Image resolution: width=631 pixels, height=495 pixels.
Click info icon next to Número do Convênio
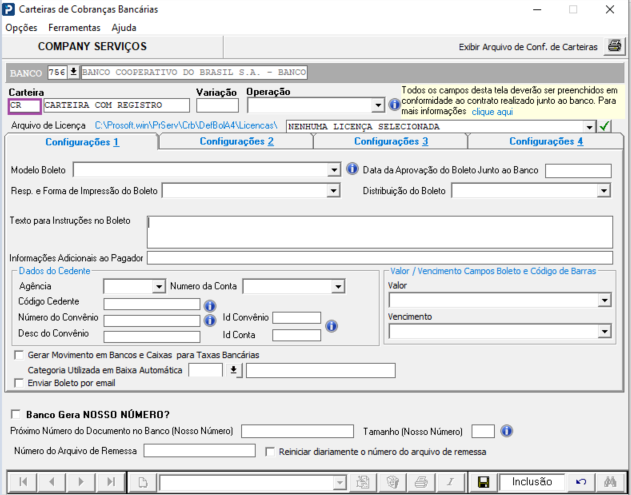[210, 320]
